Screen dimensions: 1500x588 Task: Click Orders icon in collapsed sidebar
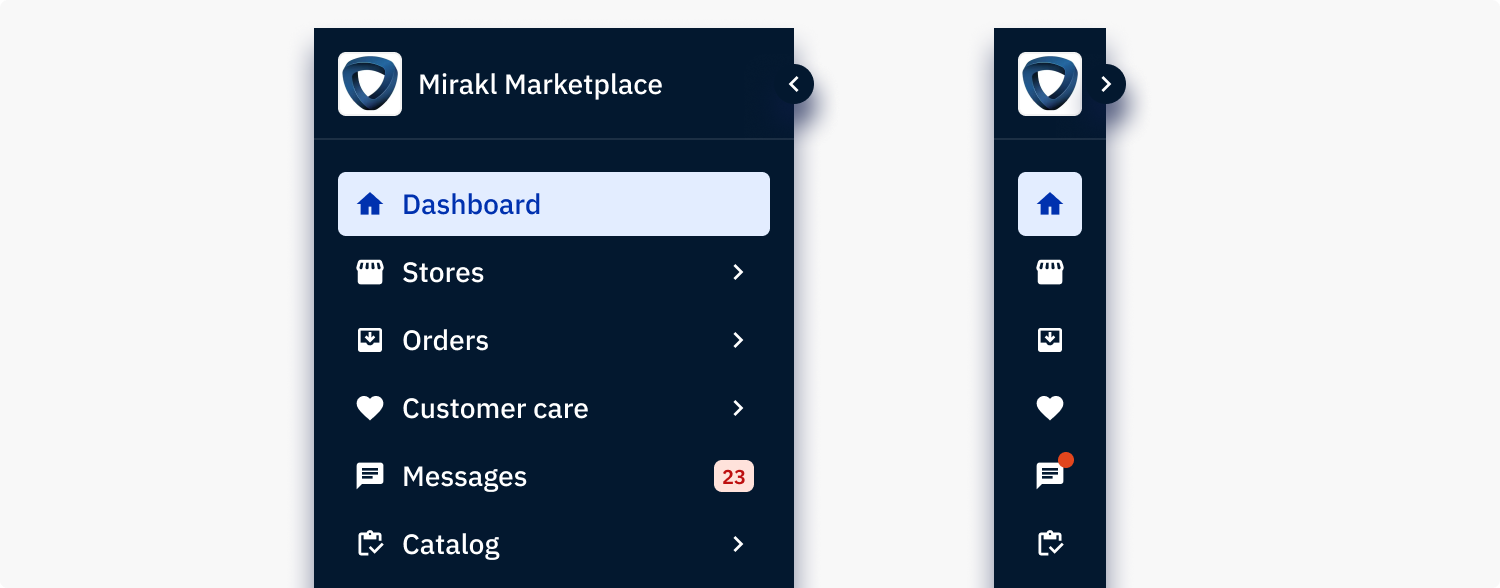click(x=1049, y=340)
